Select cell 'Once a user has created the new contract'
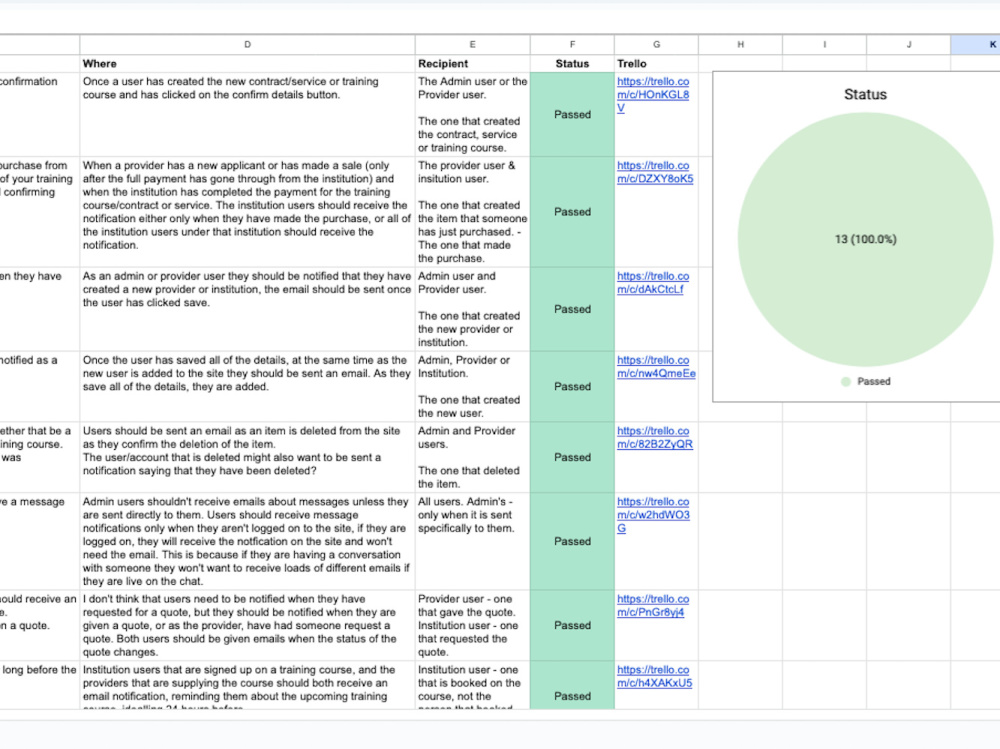The height and width of the screenshot is (749, 1000). 247,115
